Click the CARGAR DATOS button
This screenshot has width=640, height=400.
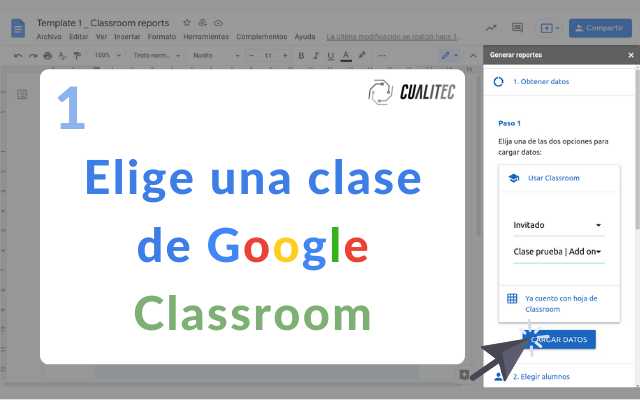pos(559,340)
